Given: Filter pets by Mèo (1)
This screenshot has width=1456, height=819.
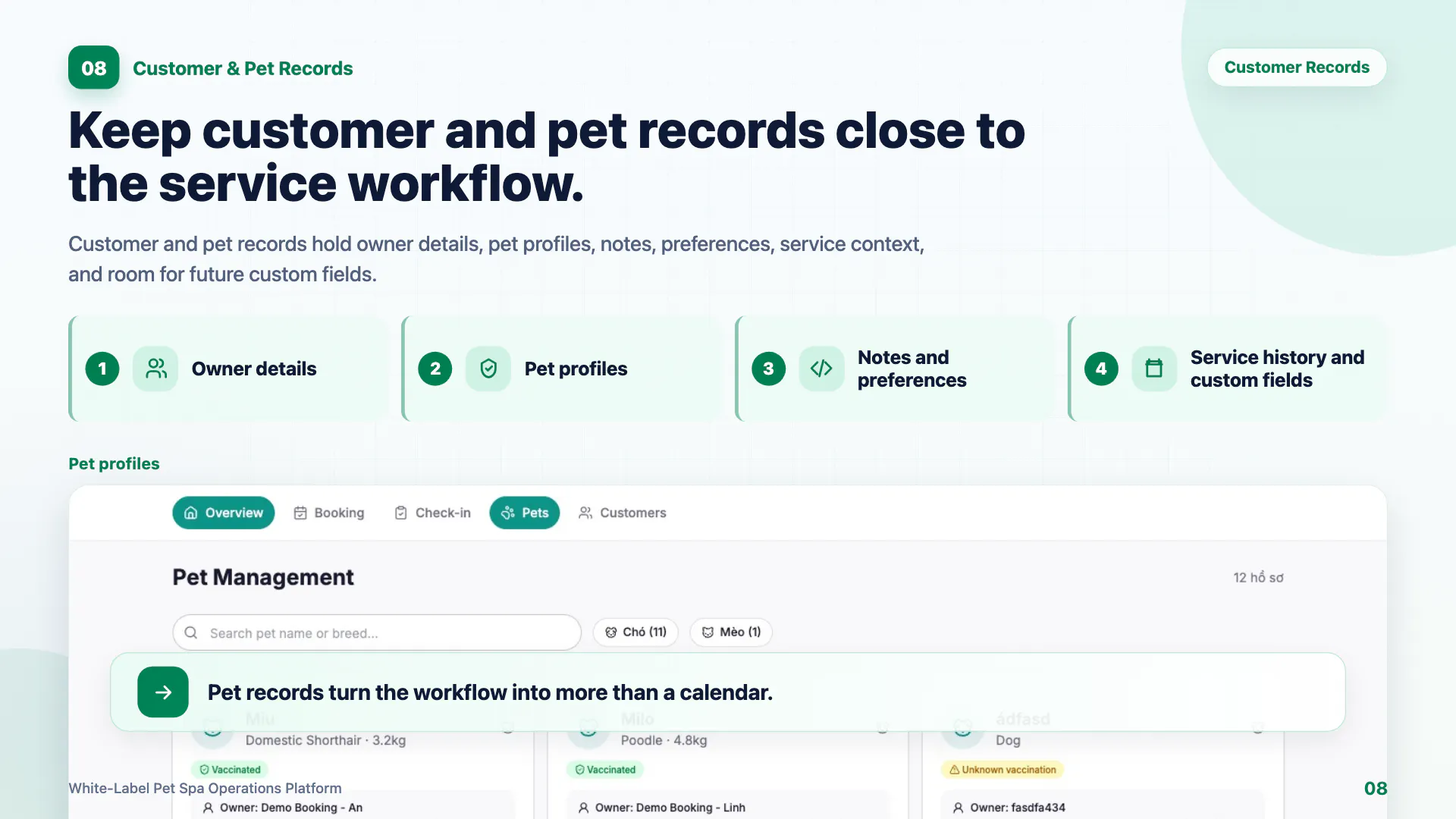Looking at the screenshot, I should pos(731,632).
